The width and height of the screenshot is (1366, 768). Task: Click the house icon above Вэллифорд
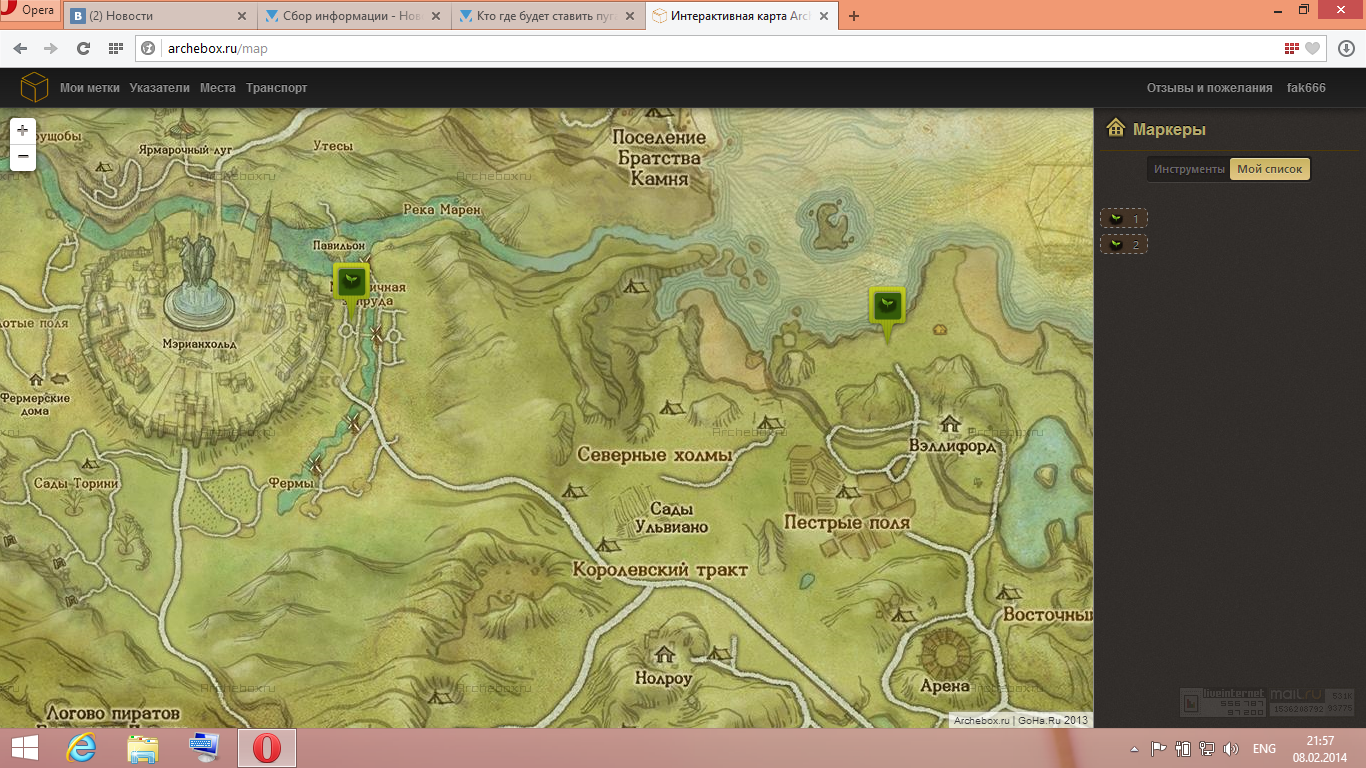coord(949,423)
